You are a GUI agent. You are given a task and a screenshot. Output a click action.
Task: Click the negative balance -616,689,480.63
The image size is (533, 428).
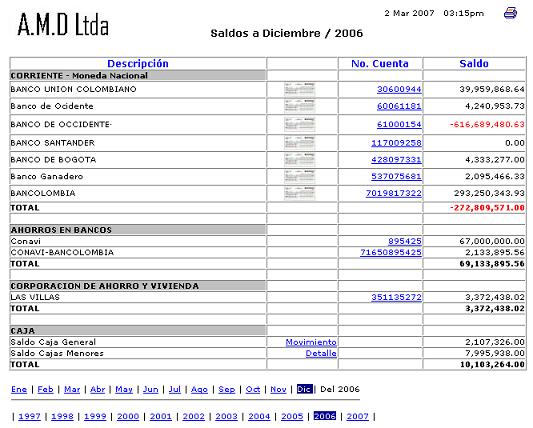pos(487,124)
